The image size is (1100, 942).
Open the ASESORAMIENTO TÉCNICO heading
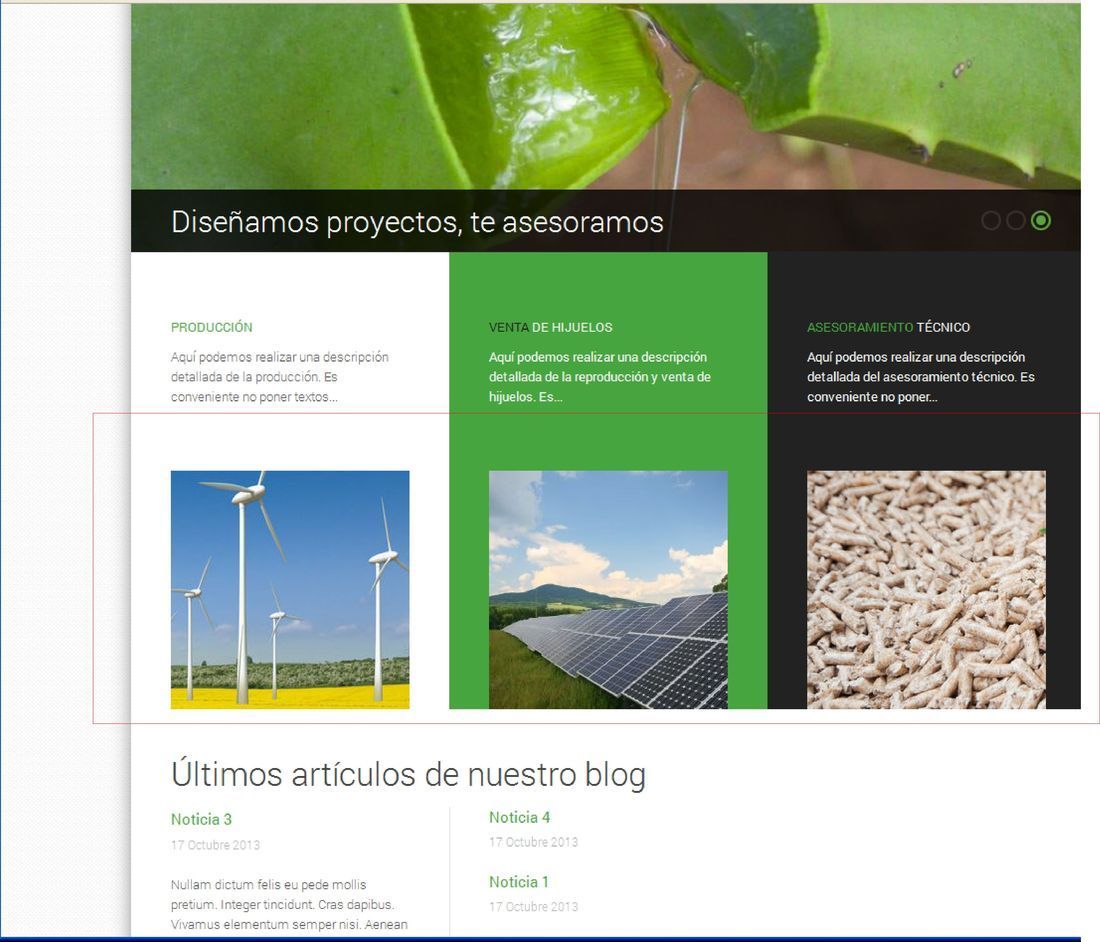tap(888, 327)
